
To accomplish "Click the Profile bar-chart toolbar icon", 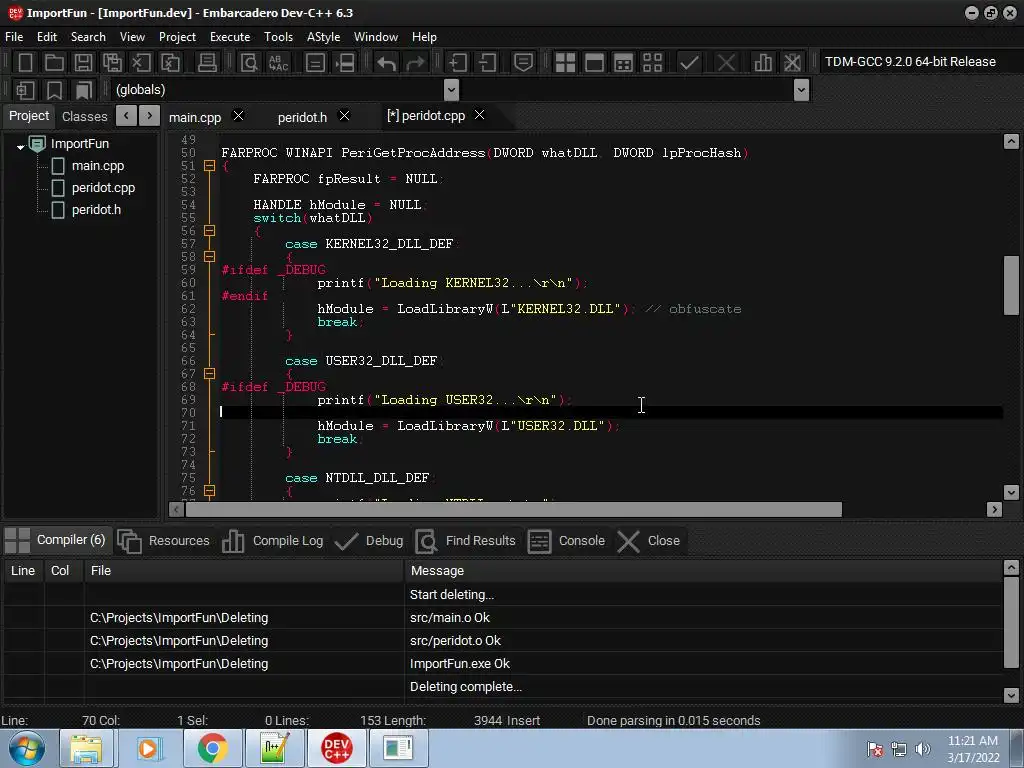I will 763,63.
